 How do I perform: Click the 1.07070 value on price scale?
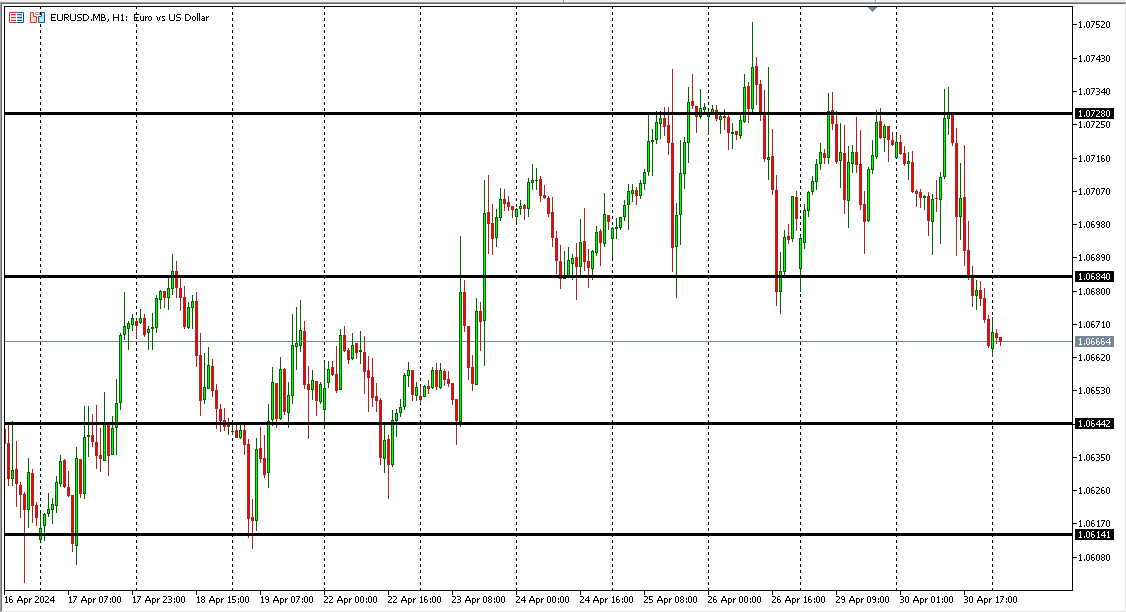[x=1094, y=191]
